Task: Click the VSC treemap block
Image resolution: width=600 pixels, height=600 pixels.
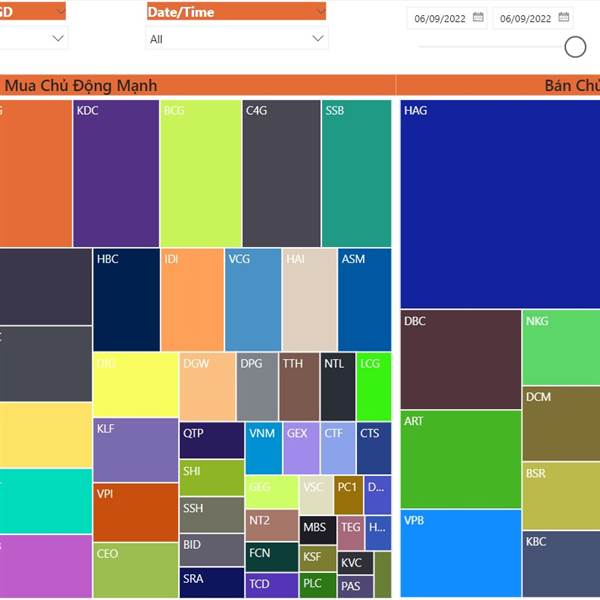Action: (x=316, y=495)
